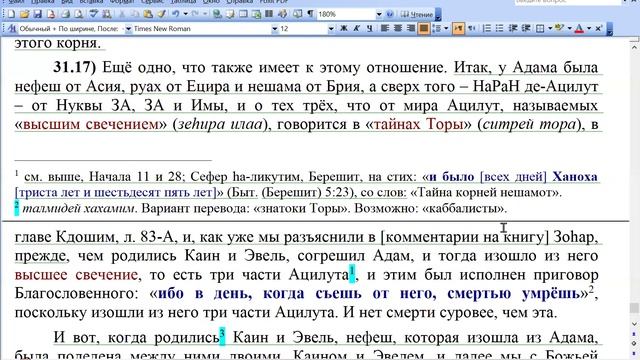The width and height of the screenshot is (640, 360).
Task: Click the Times New Roman font box
Action: tap(202, 29)
